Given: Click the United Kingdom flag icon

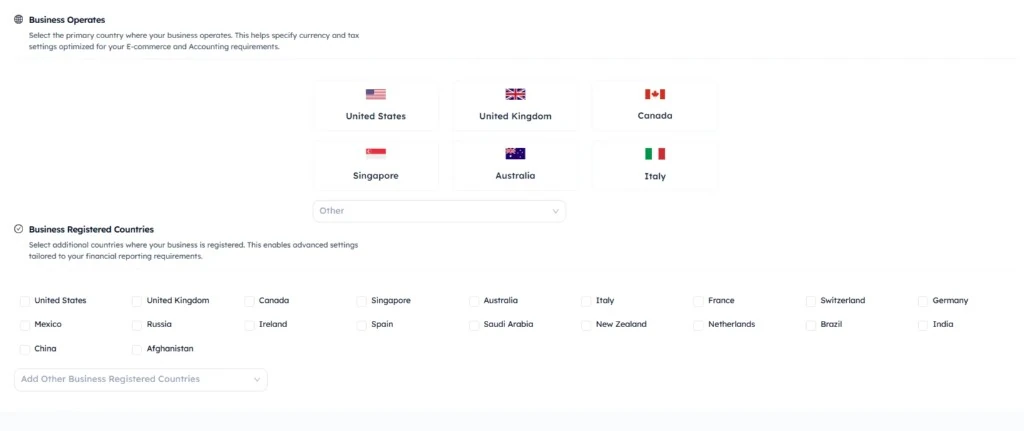Looking at the screenshot, I should point(515,94).
